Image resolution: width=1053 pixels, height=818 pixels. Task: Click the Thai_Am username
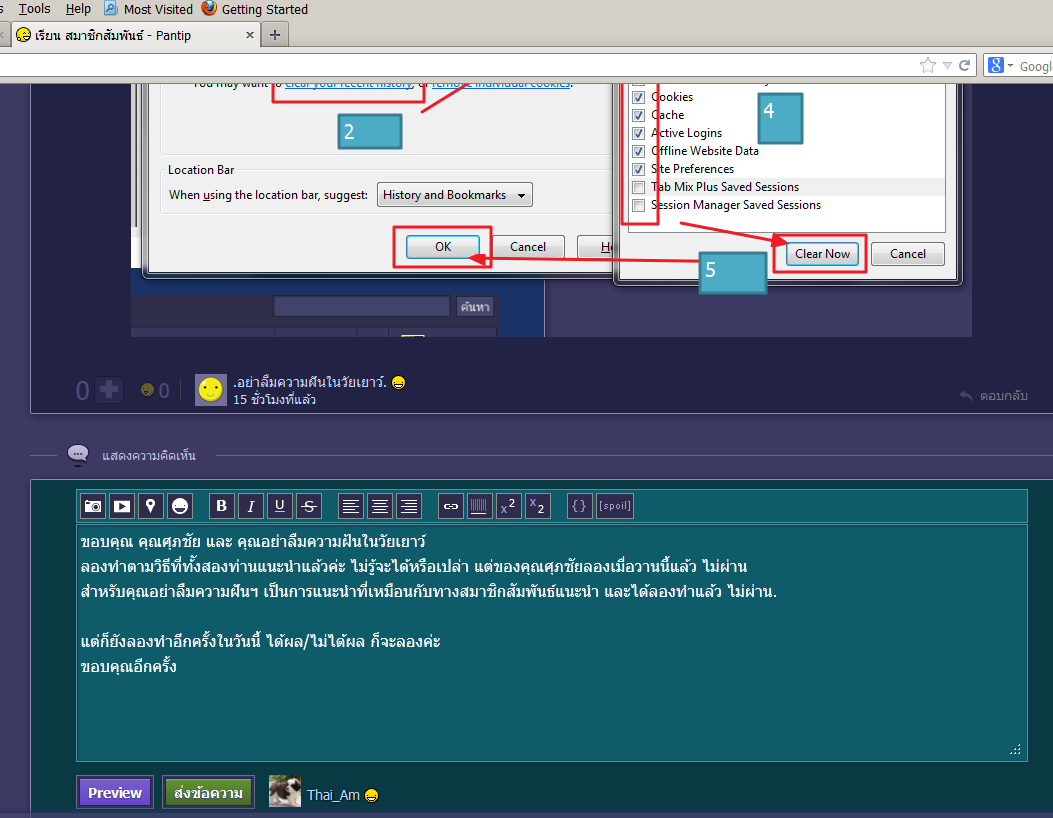(x=333, y=795)
